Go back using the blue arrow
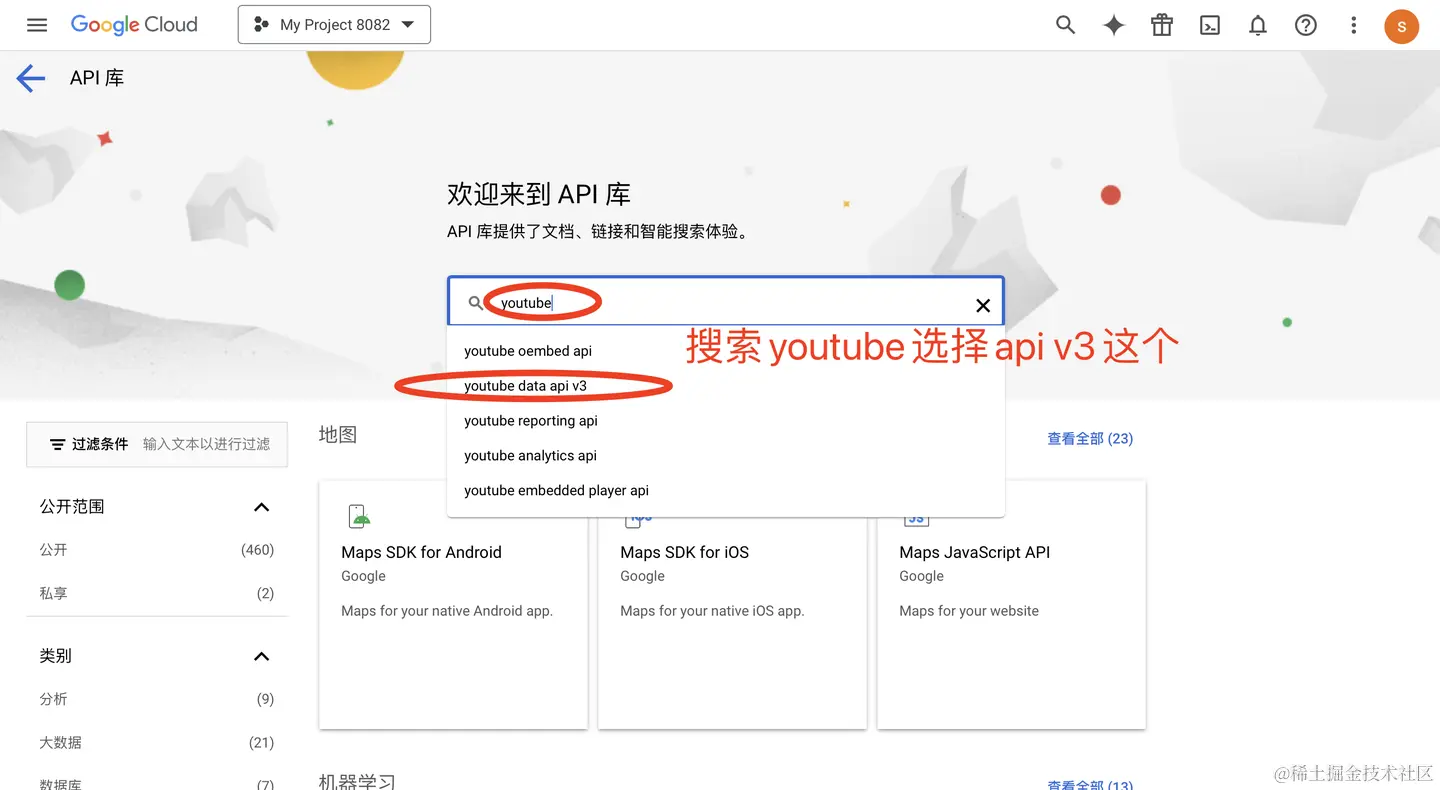 (x=31, y=78)
